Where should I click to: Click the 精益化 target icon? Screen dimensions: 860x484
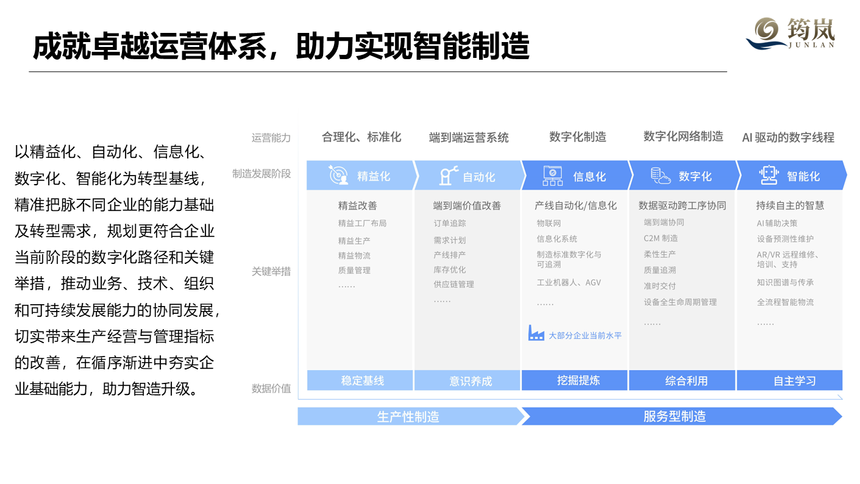coord(338,176)
